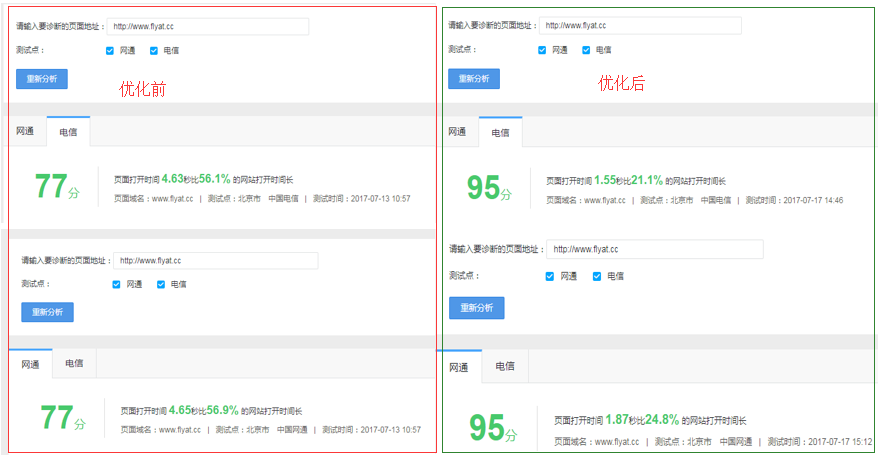This screenshot has width=878, height=457.
Task: Click the URL input field in the top 优化后 form
Action: pos(640,25)
